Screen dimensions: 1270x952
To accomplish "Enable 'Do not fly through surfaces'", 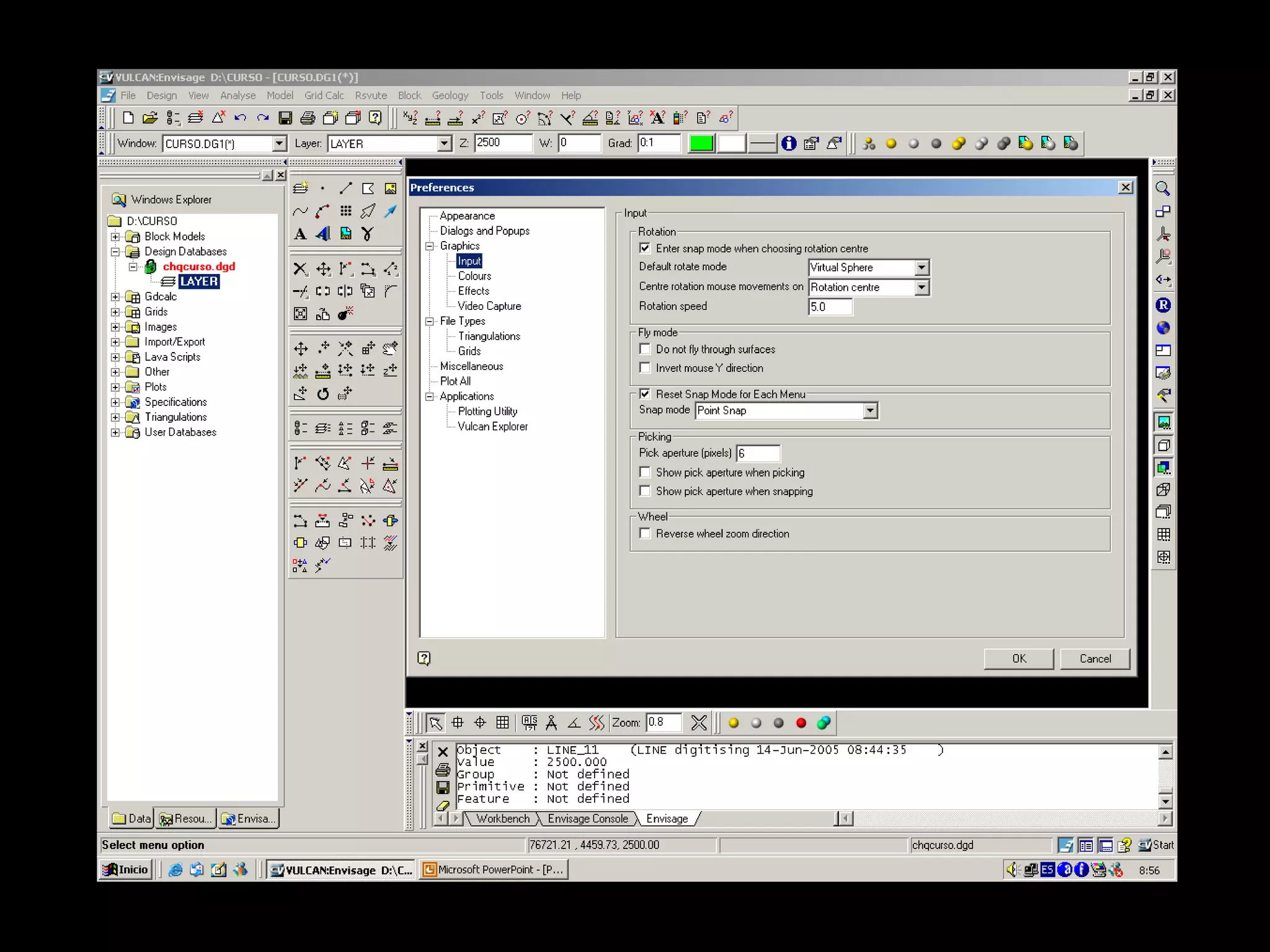I will pos(645,349).
